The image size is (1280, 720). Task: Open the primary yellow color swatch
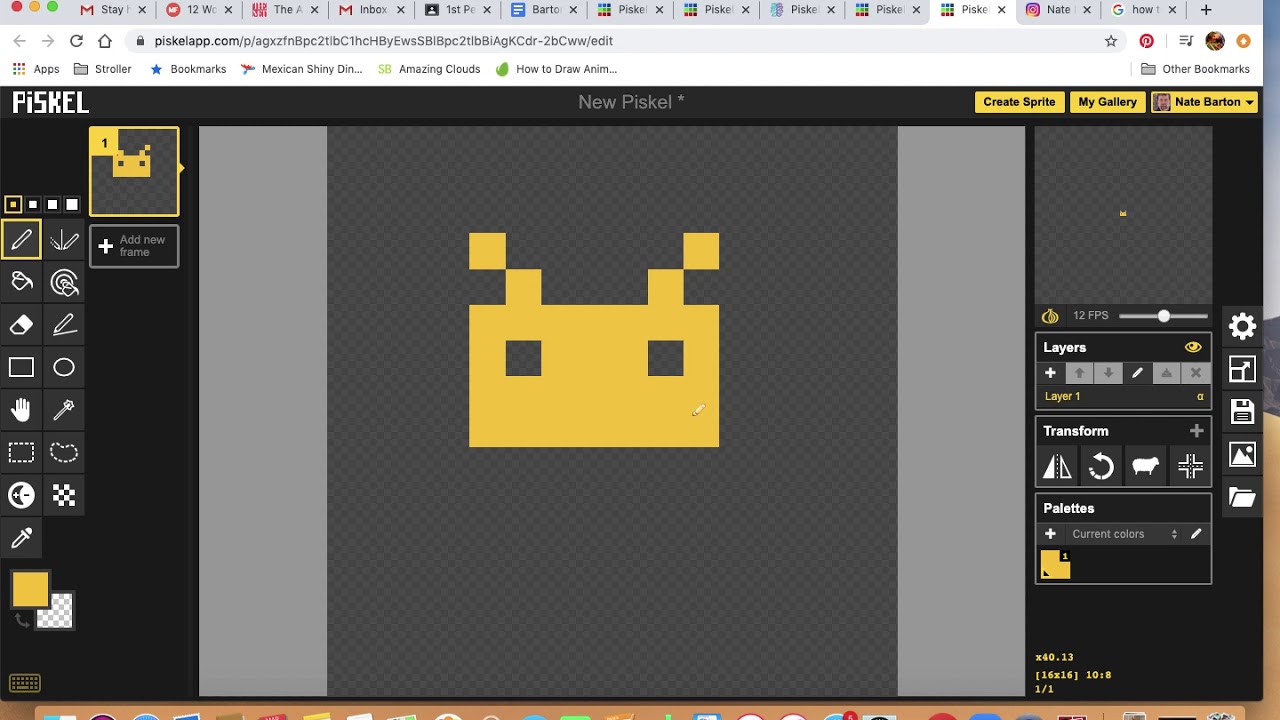click(x=30, y=589)
